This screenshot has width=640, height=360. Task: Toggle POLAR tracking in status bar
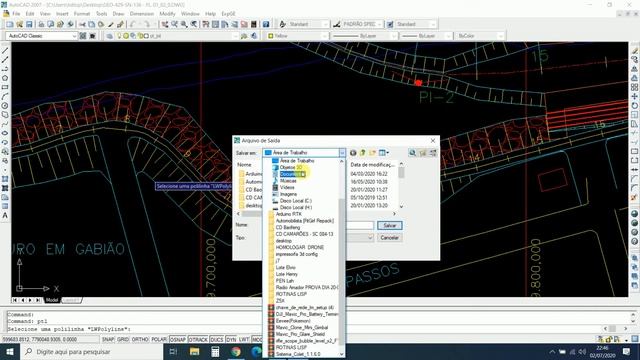pos(159,340)
